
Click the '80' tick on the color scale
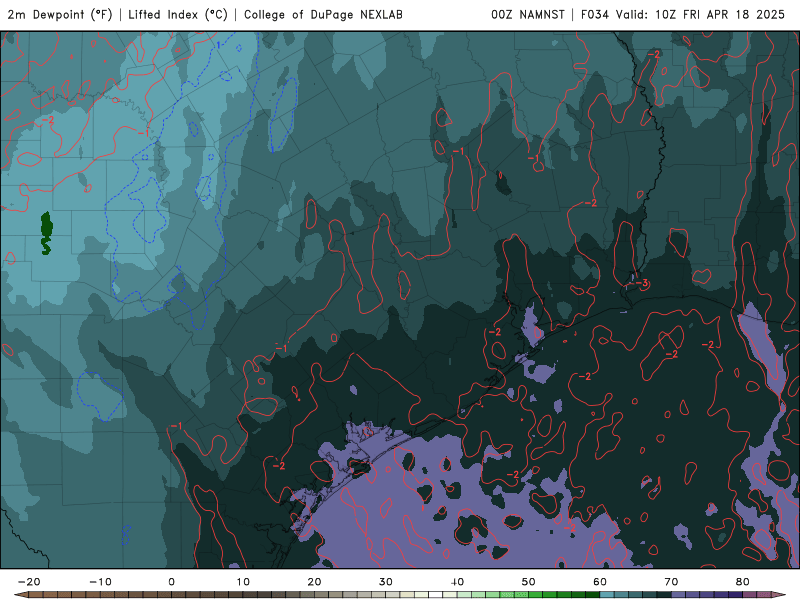pyautogui.click(x=743, y=582)
